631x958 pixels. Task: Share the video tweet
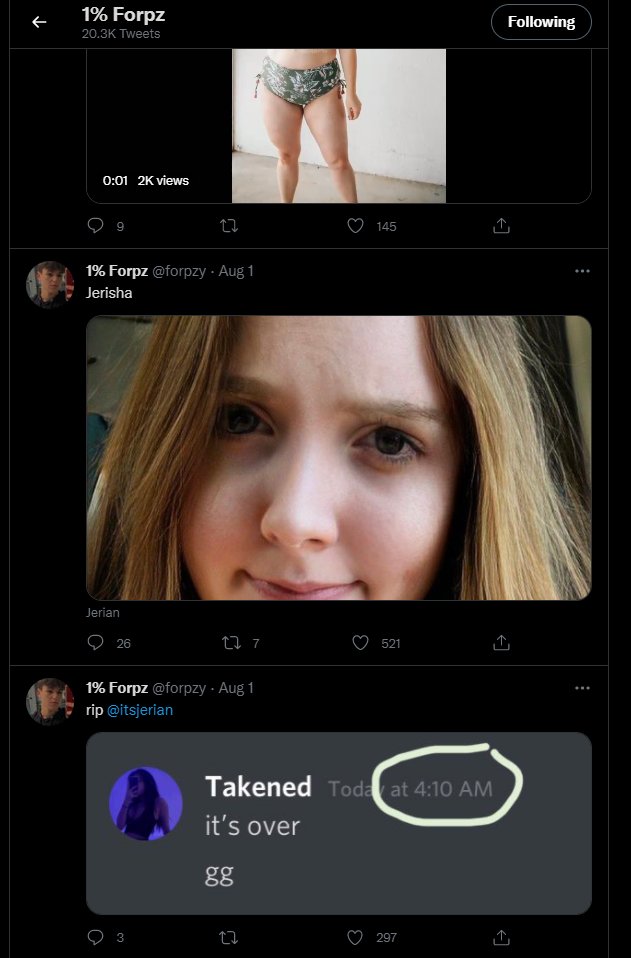(502, 227)
